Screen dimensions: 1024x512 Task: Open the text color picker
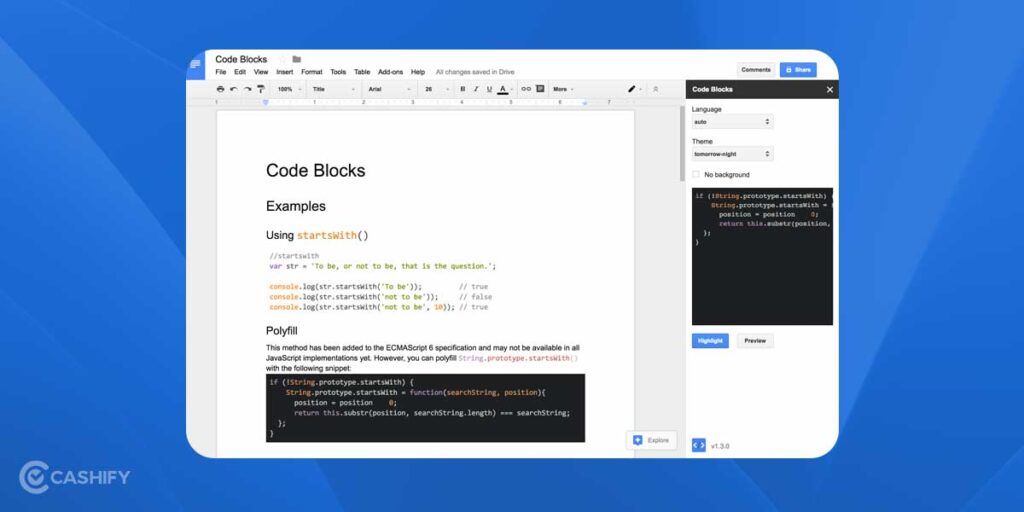[503, 89]
